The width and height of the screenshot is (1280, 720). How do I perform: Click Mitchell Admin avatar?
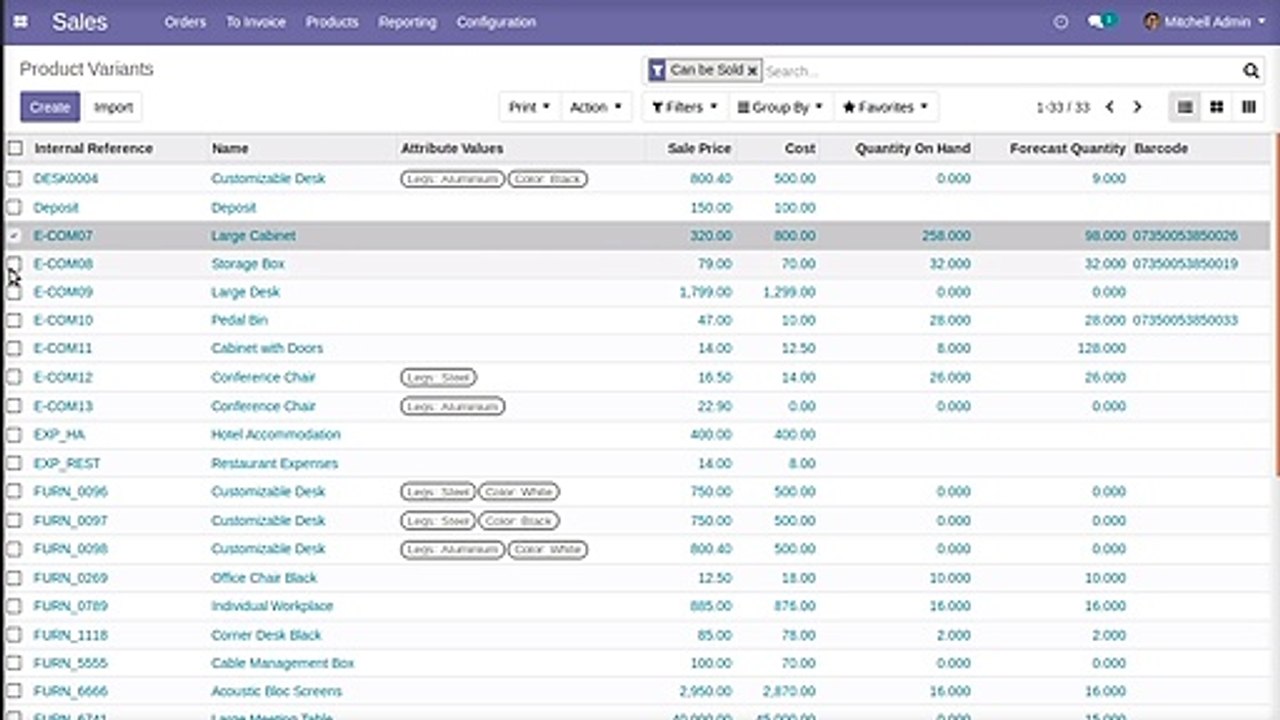coord(1151,21)
